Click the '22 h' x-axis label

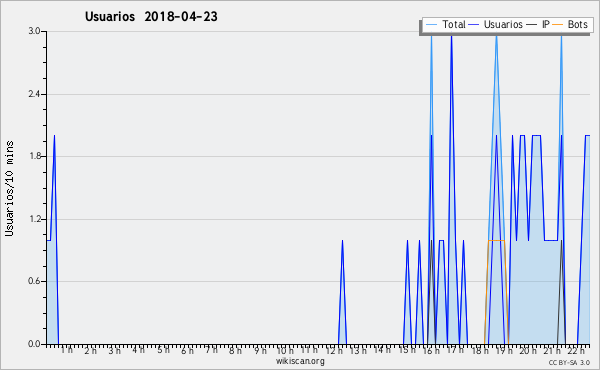click(576, 350)
